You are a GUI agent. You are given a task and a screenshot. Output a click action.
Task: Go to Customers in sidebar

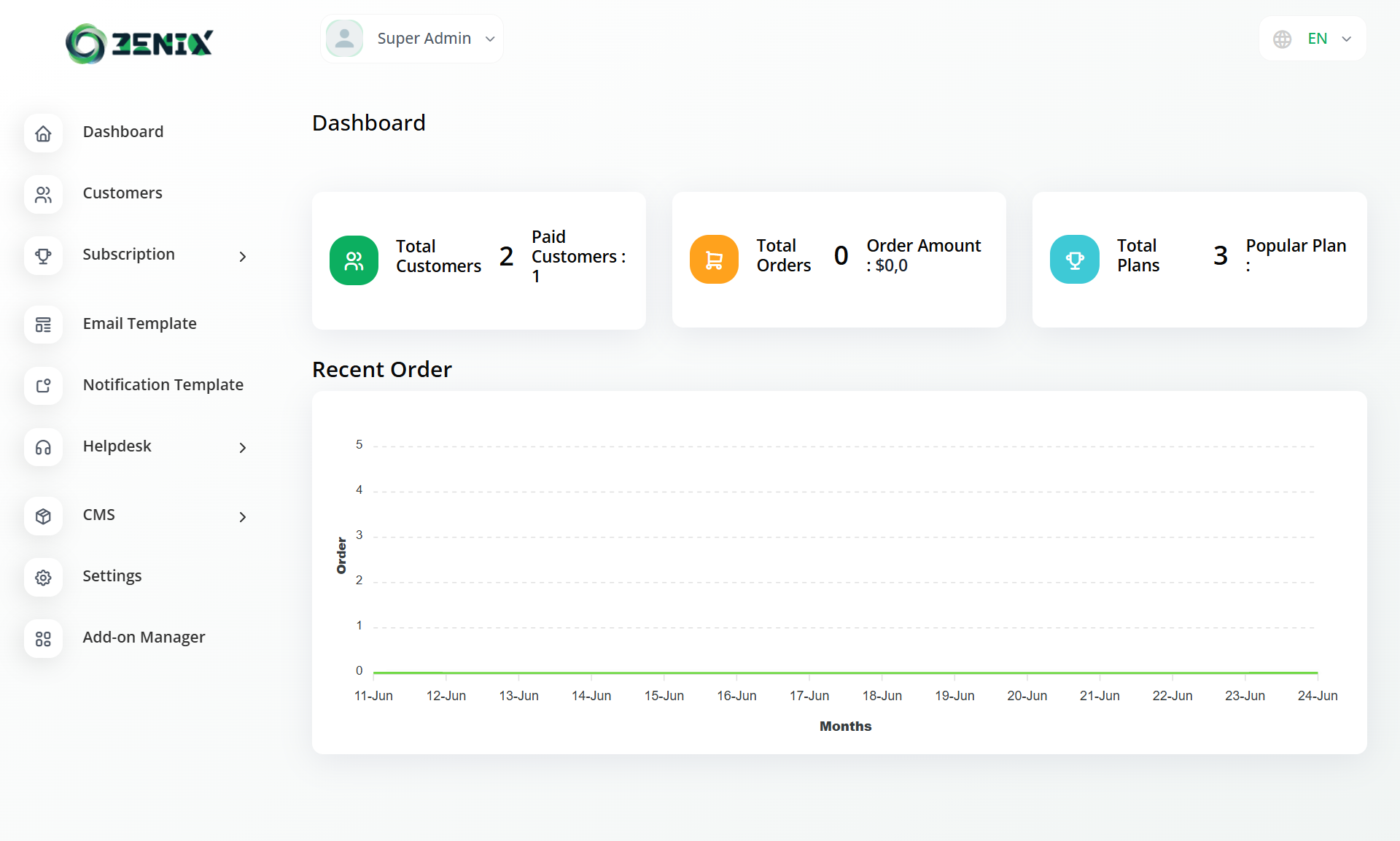[122, 193]
